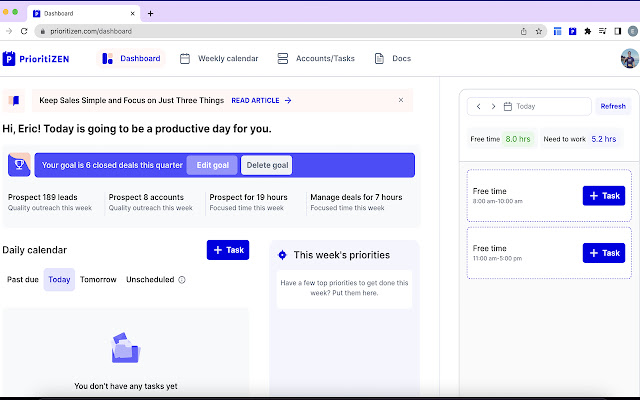
Task: Click the Free time 8.0 hrs badge
Action: tap(502, 139)
